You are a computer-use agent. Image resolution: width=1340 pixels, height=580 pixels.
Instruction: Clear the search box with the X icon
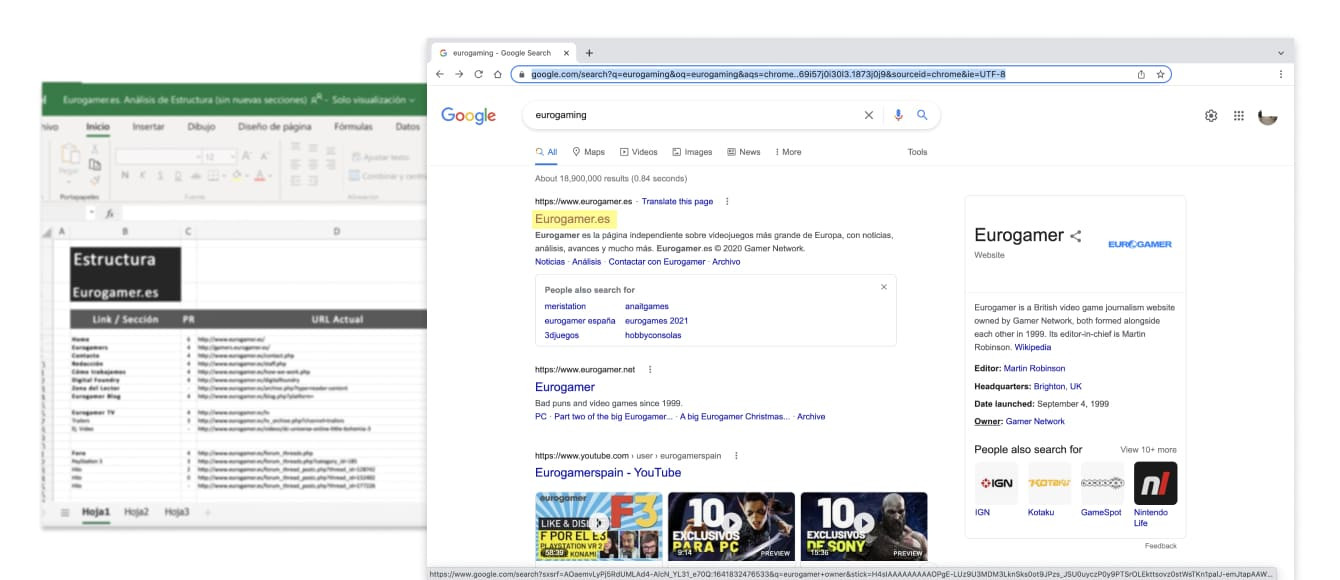(868, 115)
